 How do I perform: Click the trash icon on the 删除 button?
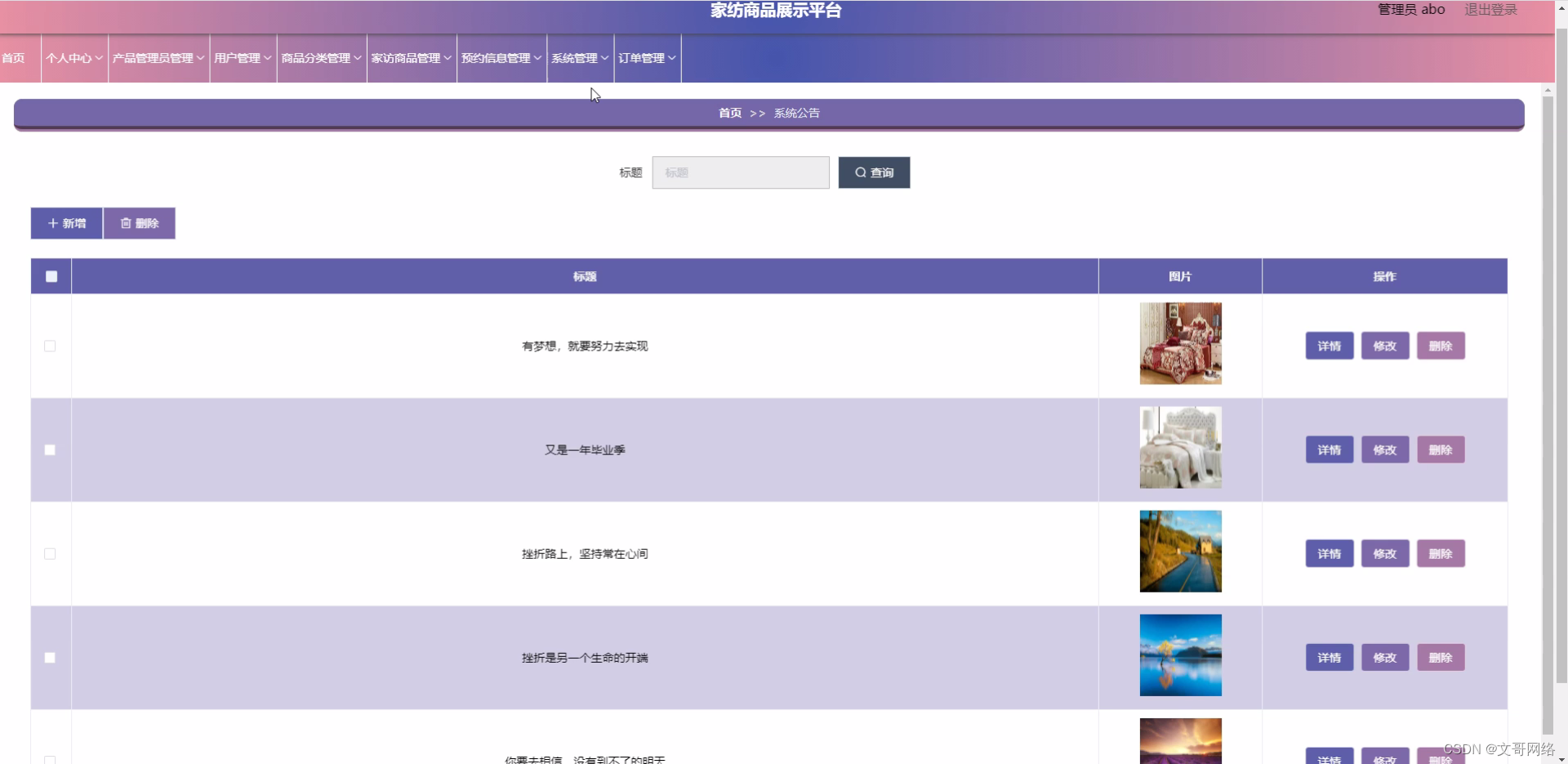(126, 223)
